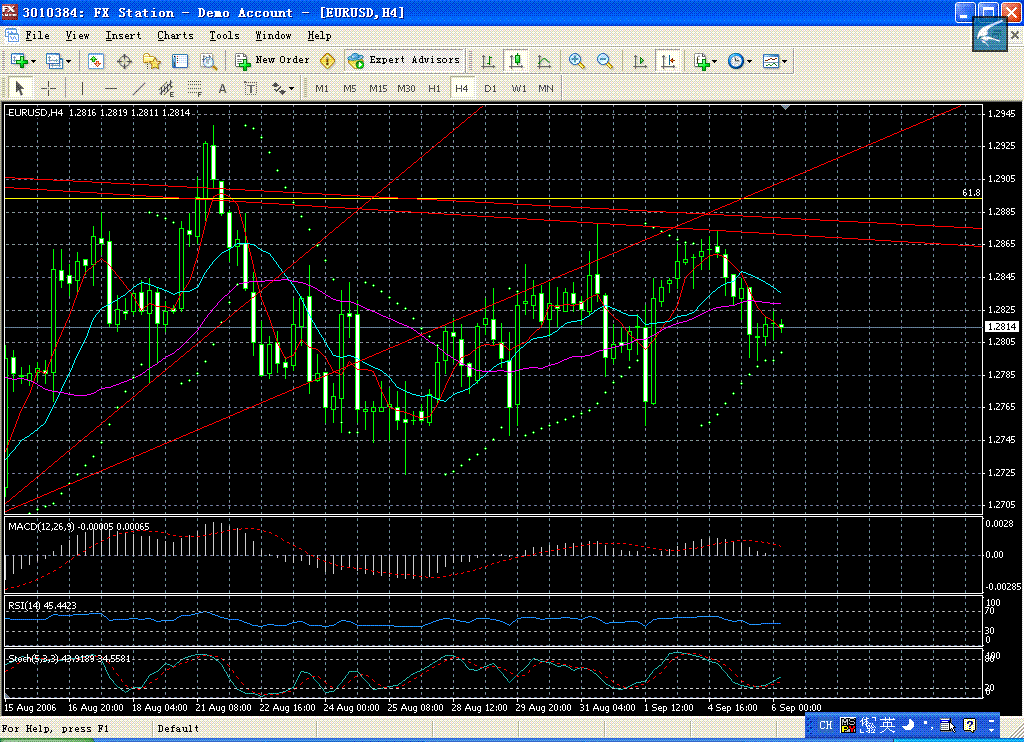Toggle the Auto Scroll chart button

pyautogui.click(x=640, y=61)
